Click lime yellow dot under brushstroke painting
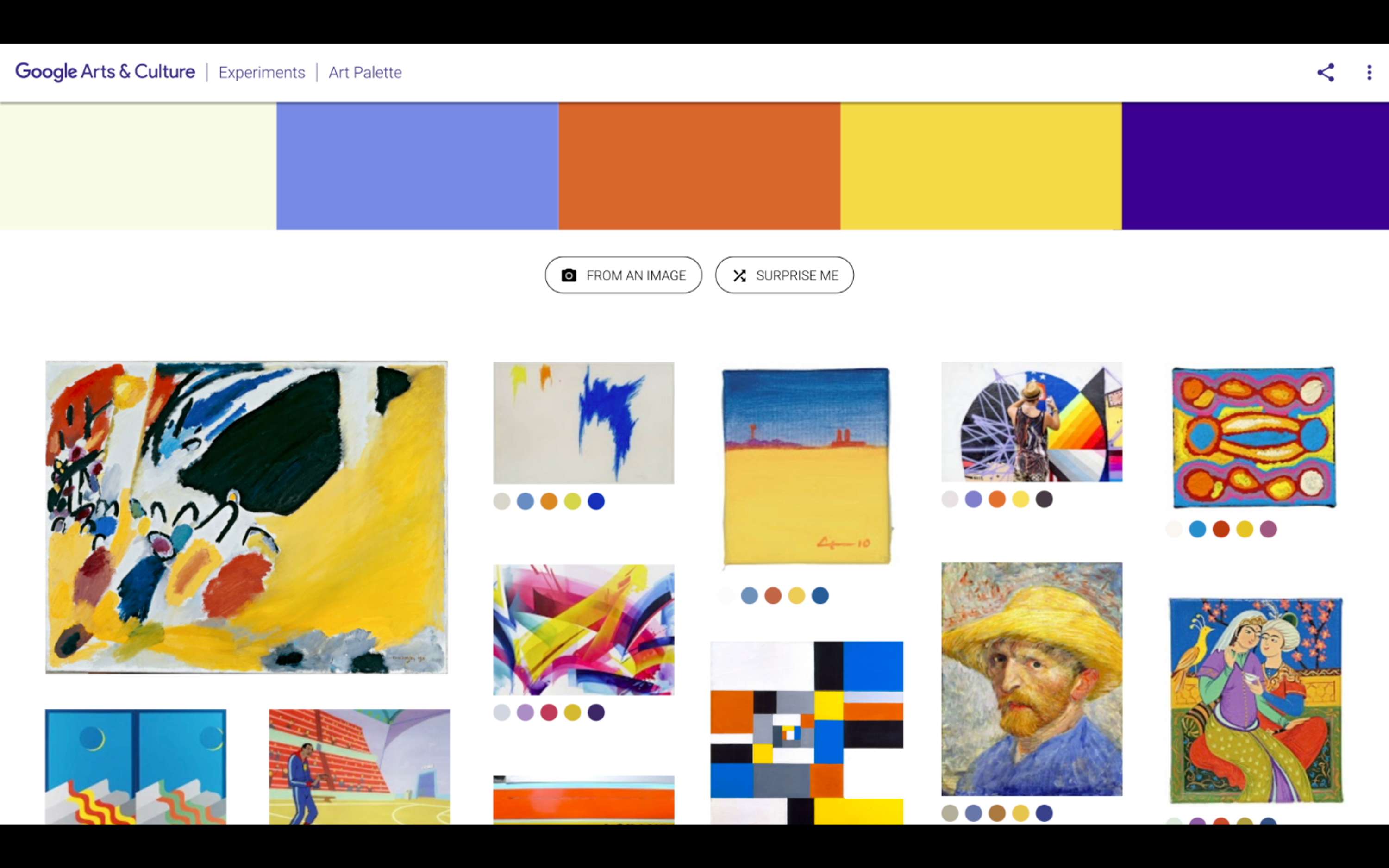 572,501
